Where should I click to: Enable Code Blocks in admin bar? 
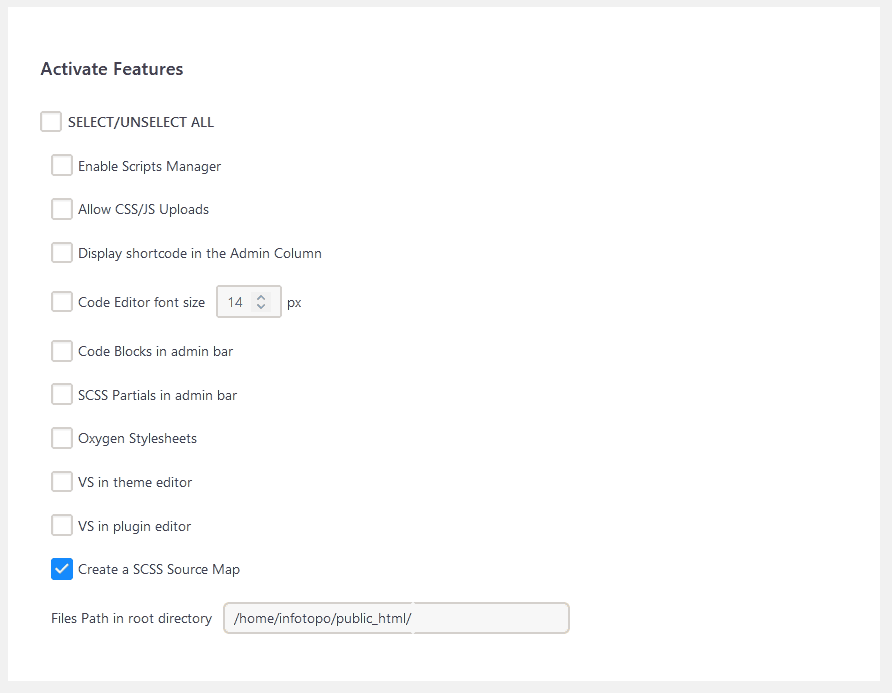(62, 351)
